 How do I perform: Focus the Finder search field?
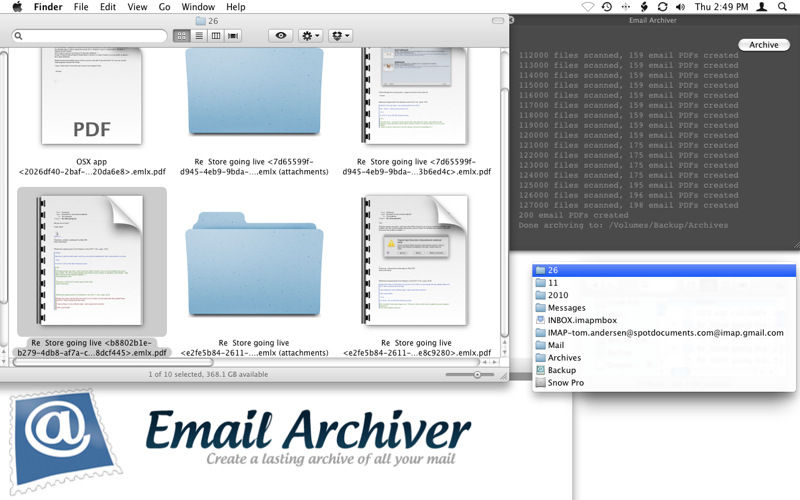point(90,36)
